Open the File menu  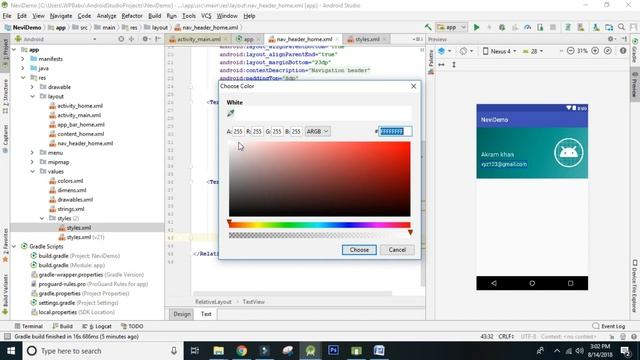point(7,16)
